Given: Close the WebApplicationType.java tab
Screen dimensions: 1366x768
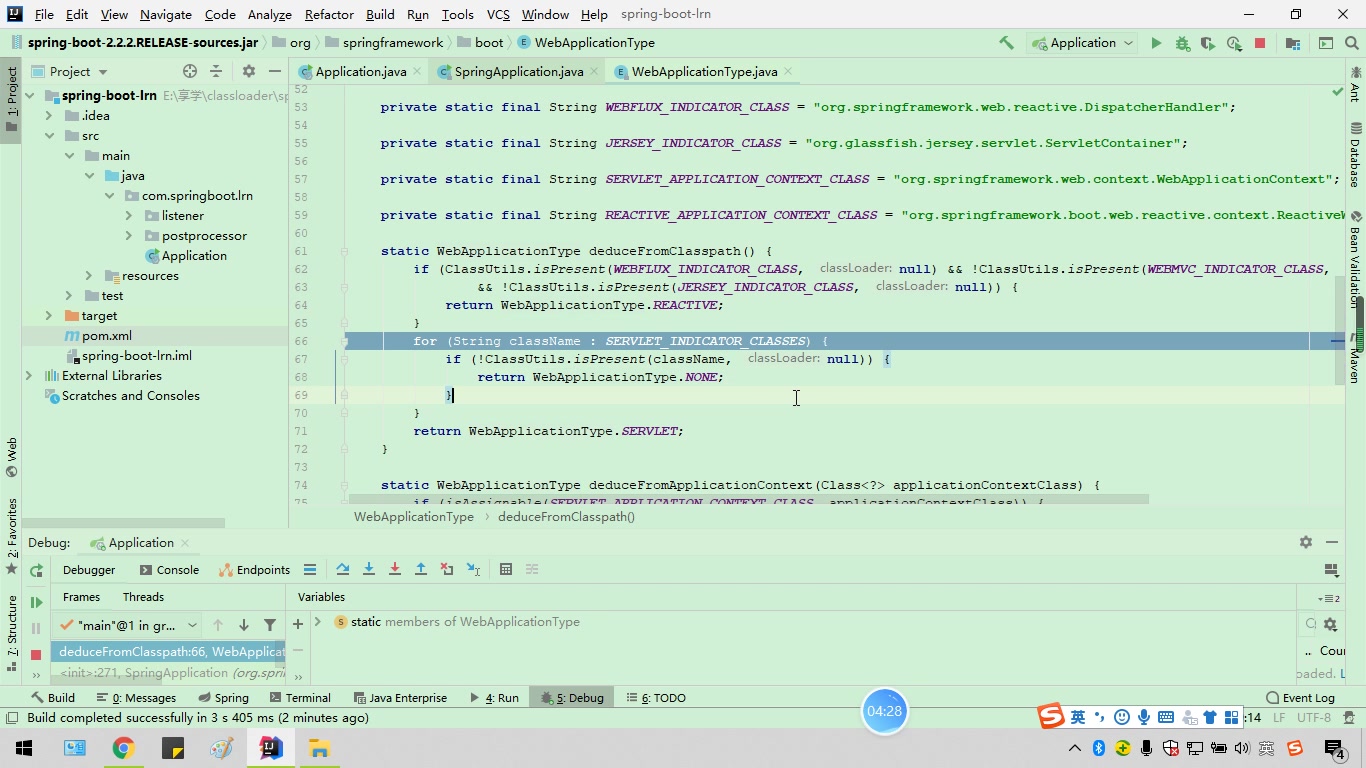Looking at the screenshot, I should (788, 71).
